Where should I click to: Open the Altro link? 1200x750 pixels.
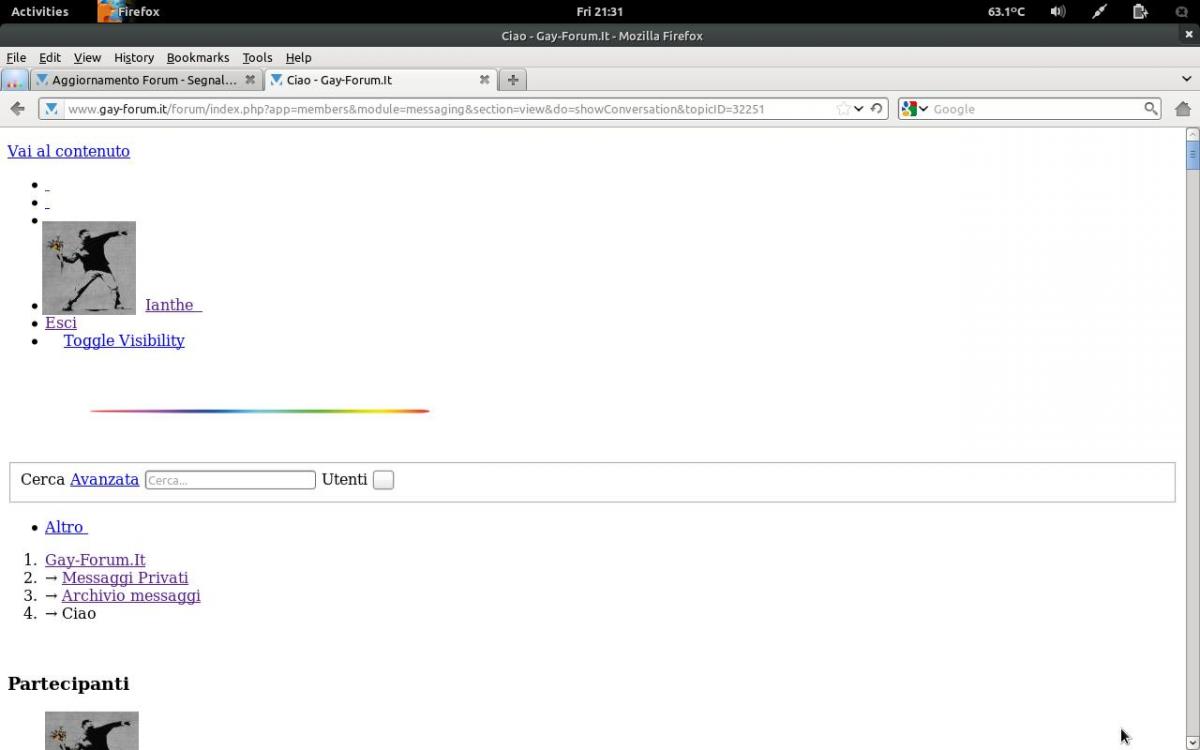66,527
